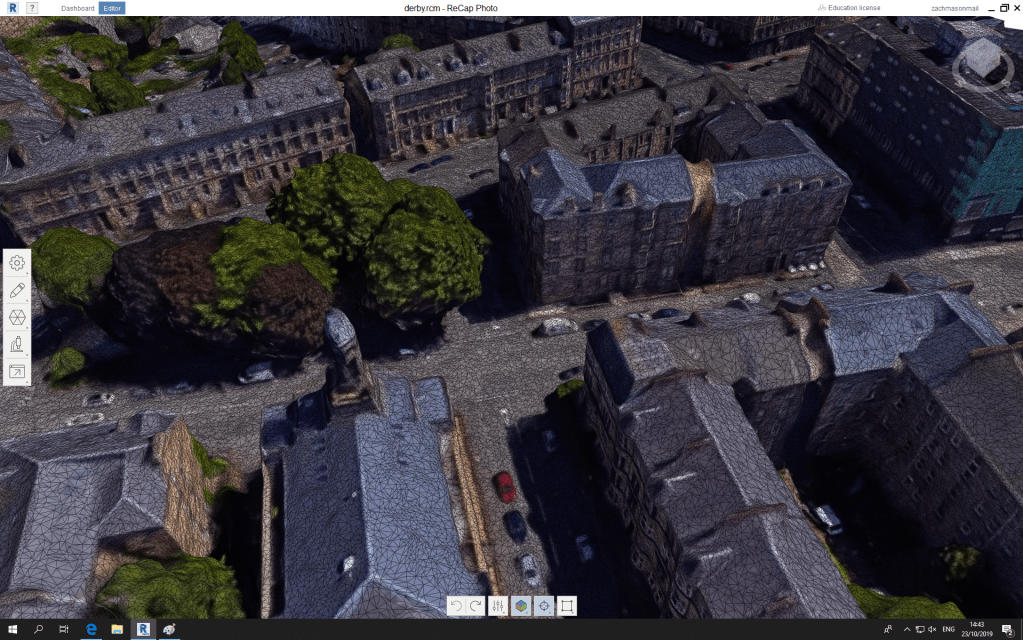Open the Settings gear tool in sidebar
The image size is (1023, 640).
point(17,263)
